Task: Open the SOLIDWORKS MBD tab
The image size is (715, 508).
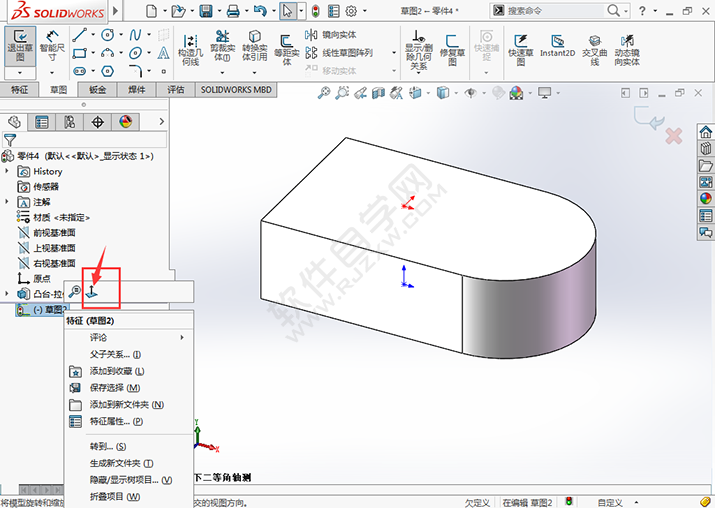Action: tap(236, 90)
